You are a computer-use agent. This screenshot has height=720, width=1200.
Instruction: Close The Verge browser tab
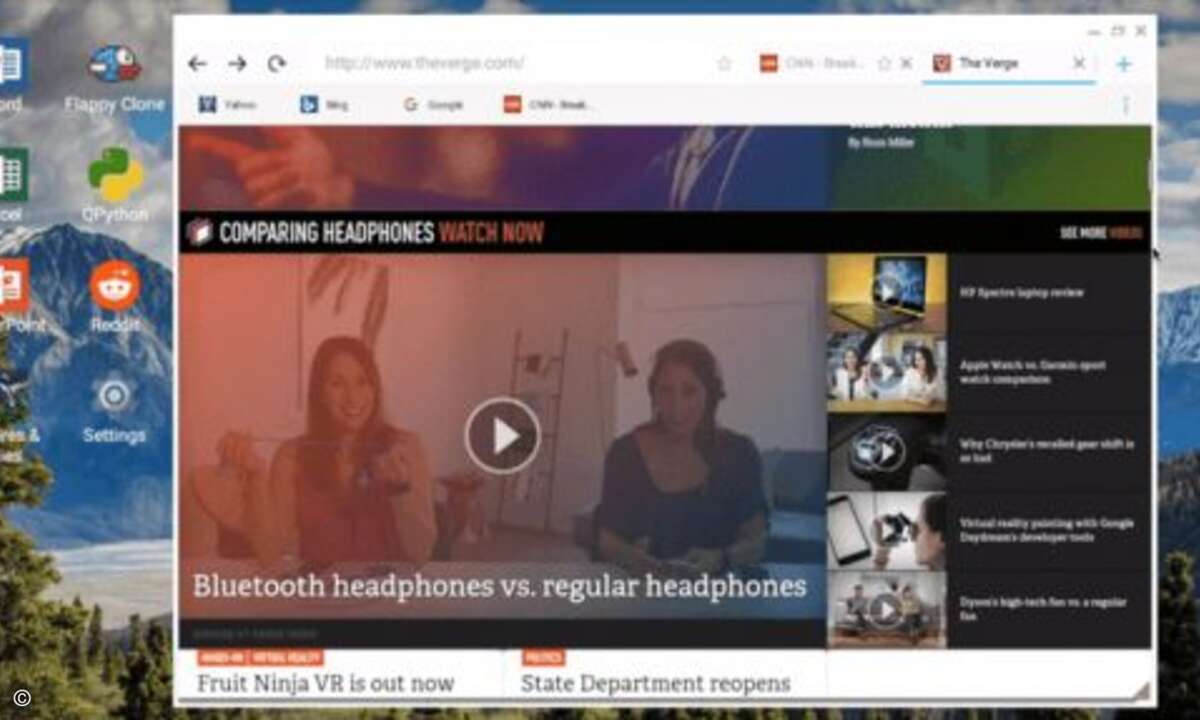coord(1079,63)
